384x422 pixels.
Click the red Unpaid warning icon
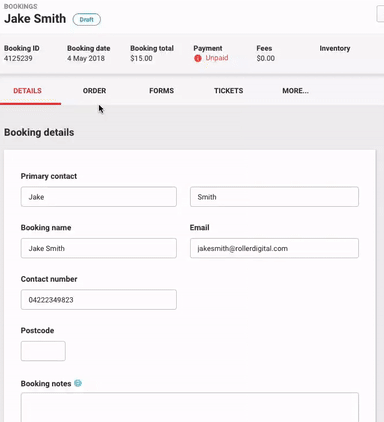coord(198,58)
